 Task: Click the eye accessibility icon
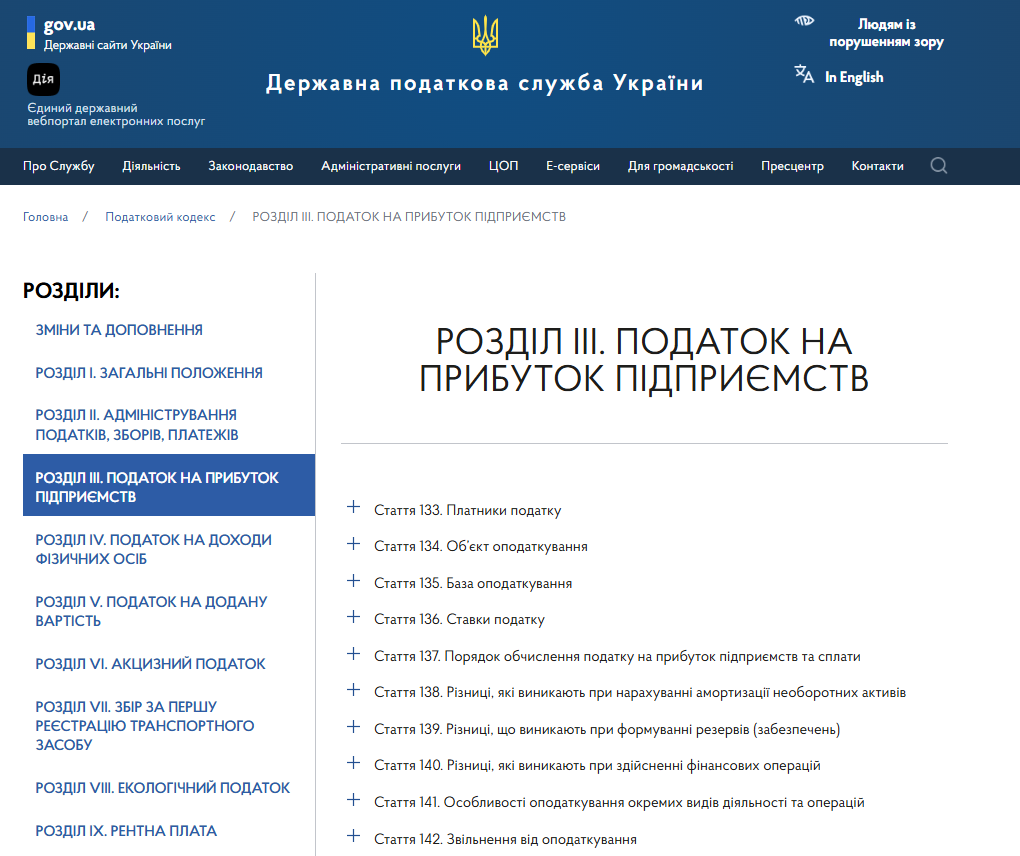(x=804, y=21)
